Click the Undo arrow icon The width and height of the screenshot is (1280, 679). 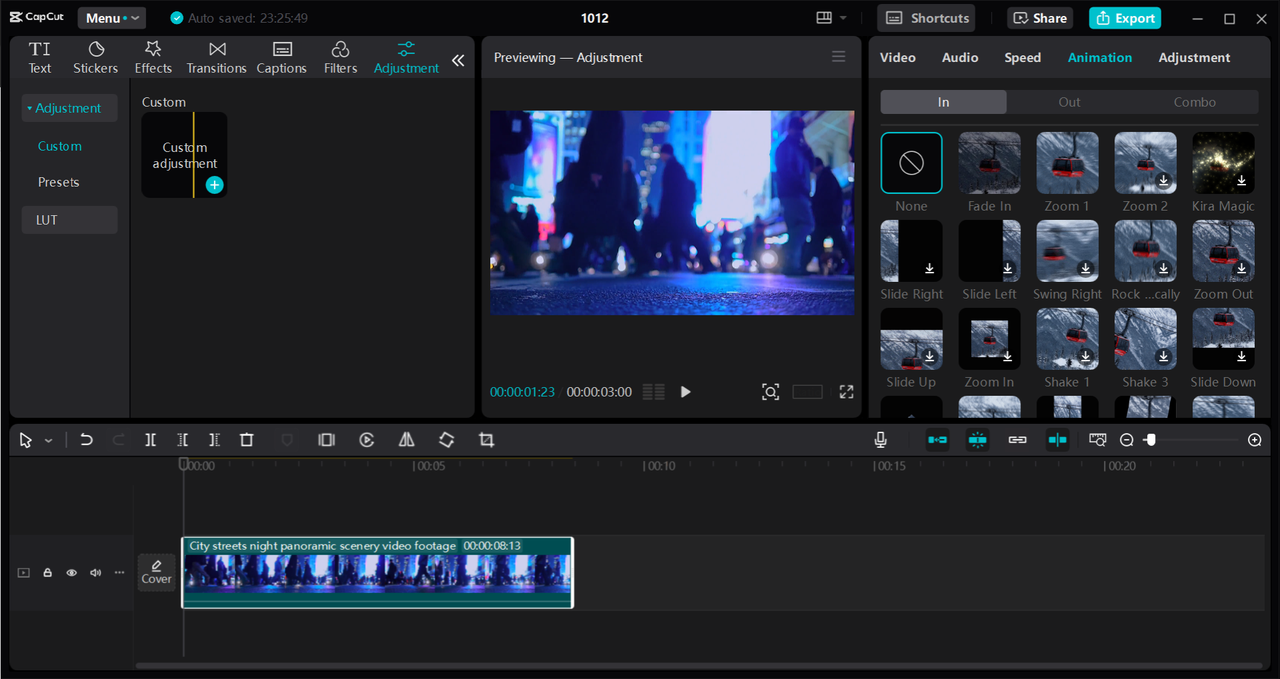click(87, 440)
